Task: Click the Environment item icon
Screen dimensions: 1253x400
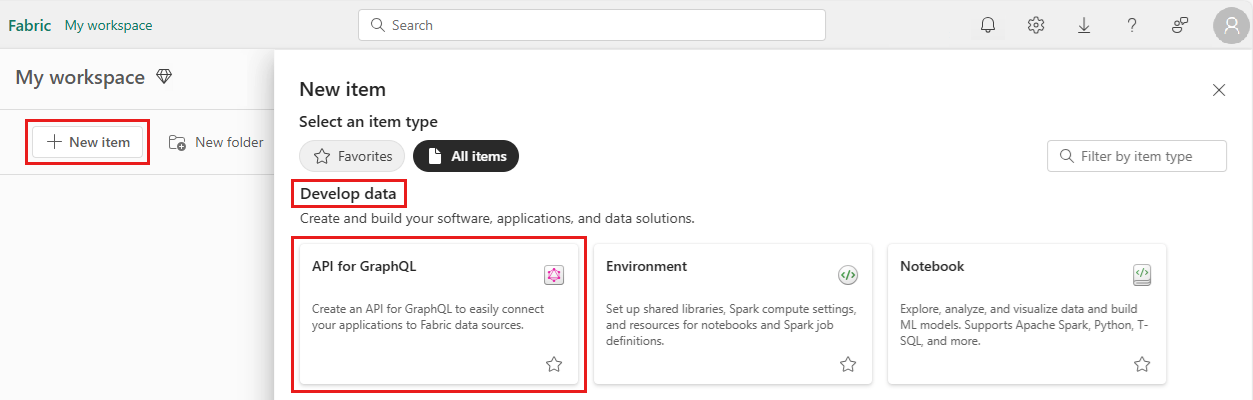Action: click(x=848, y=275)
